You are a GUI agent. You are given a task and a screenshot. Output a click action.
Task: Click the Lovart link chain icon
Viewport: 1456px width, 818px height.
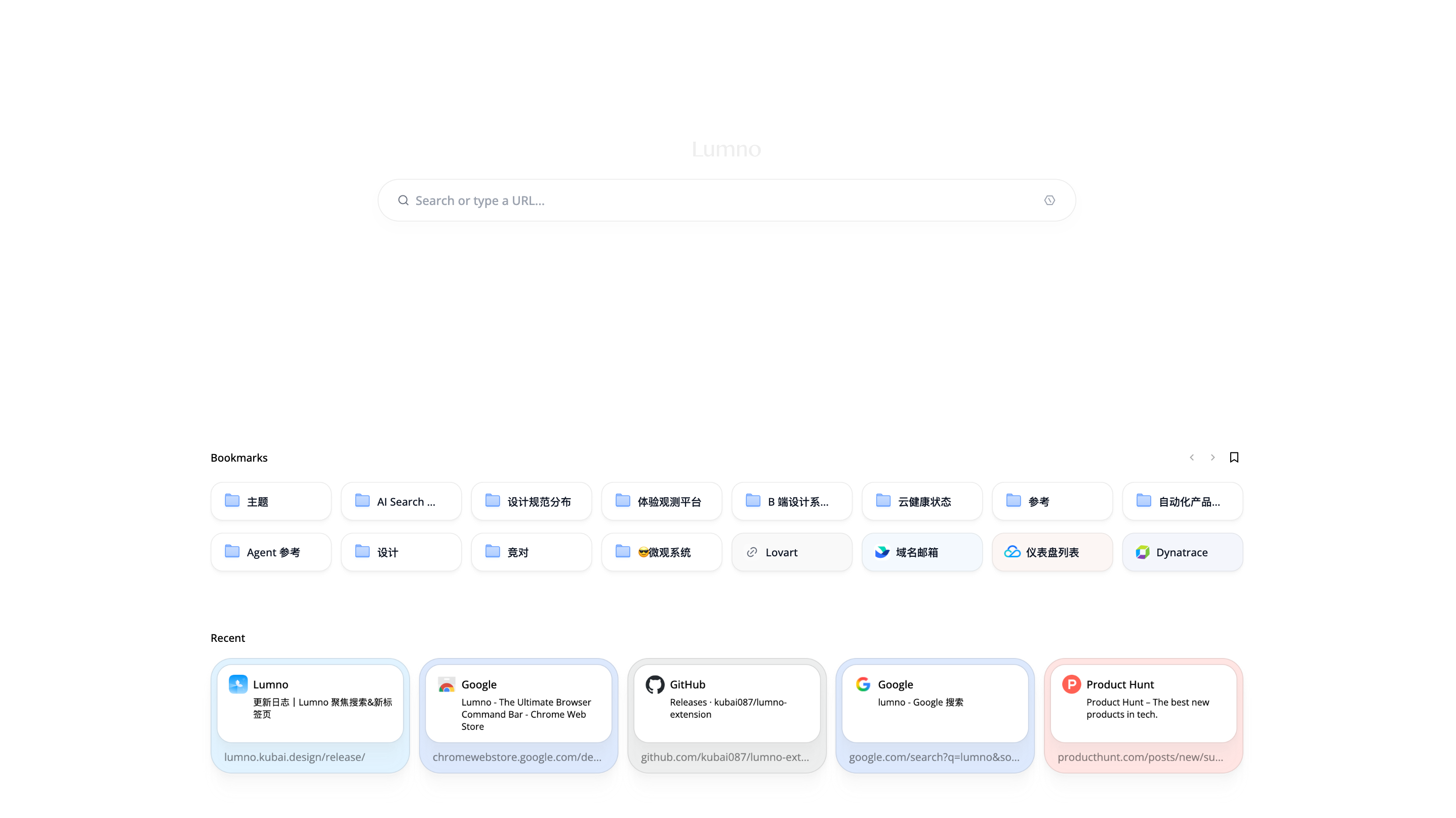pos(752,552)
